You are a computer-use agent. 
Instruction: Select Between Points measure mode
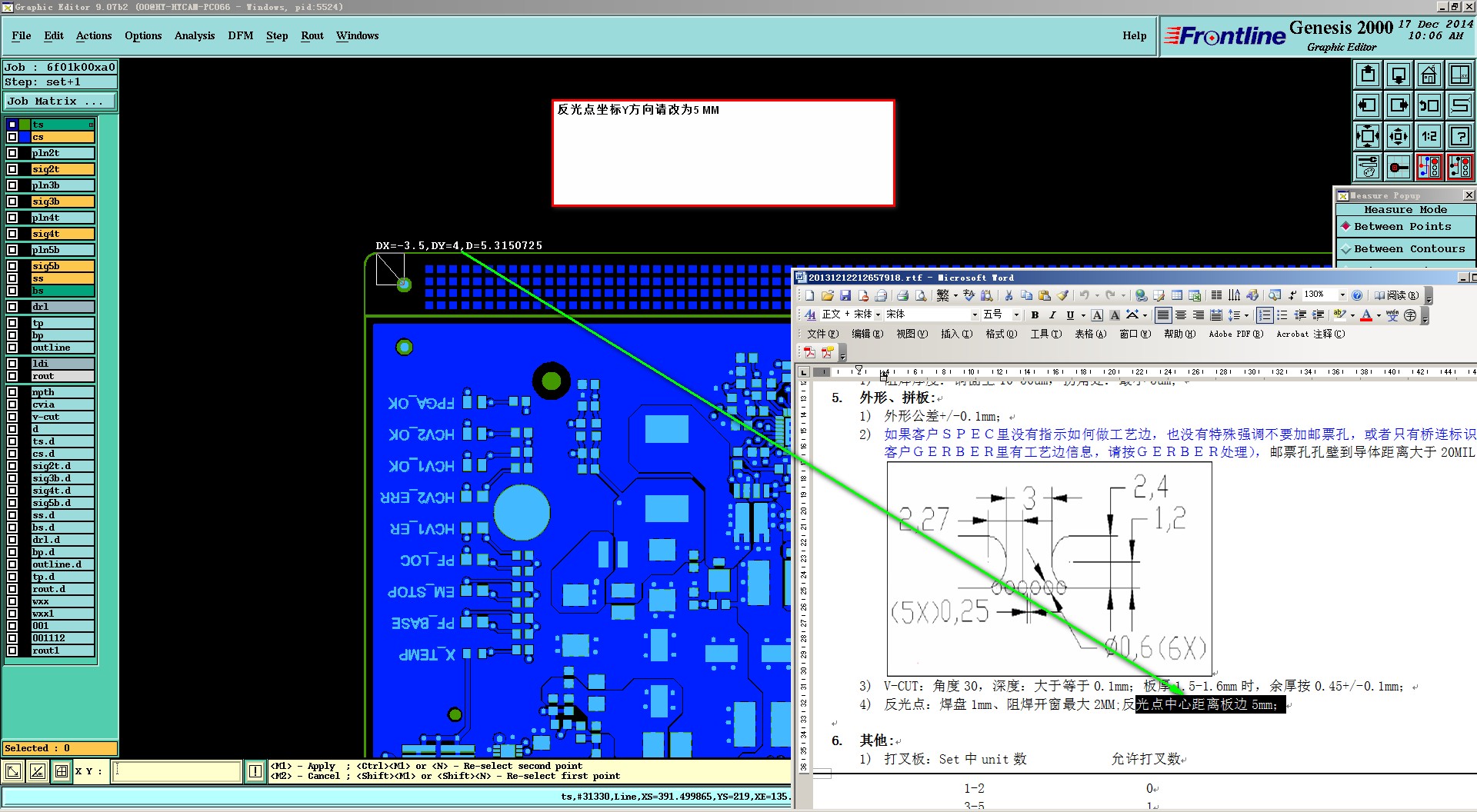1405,227
